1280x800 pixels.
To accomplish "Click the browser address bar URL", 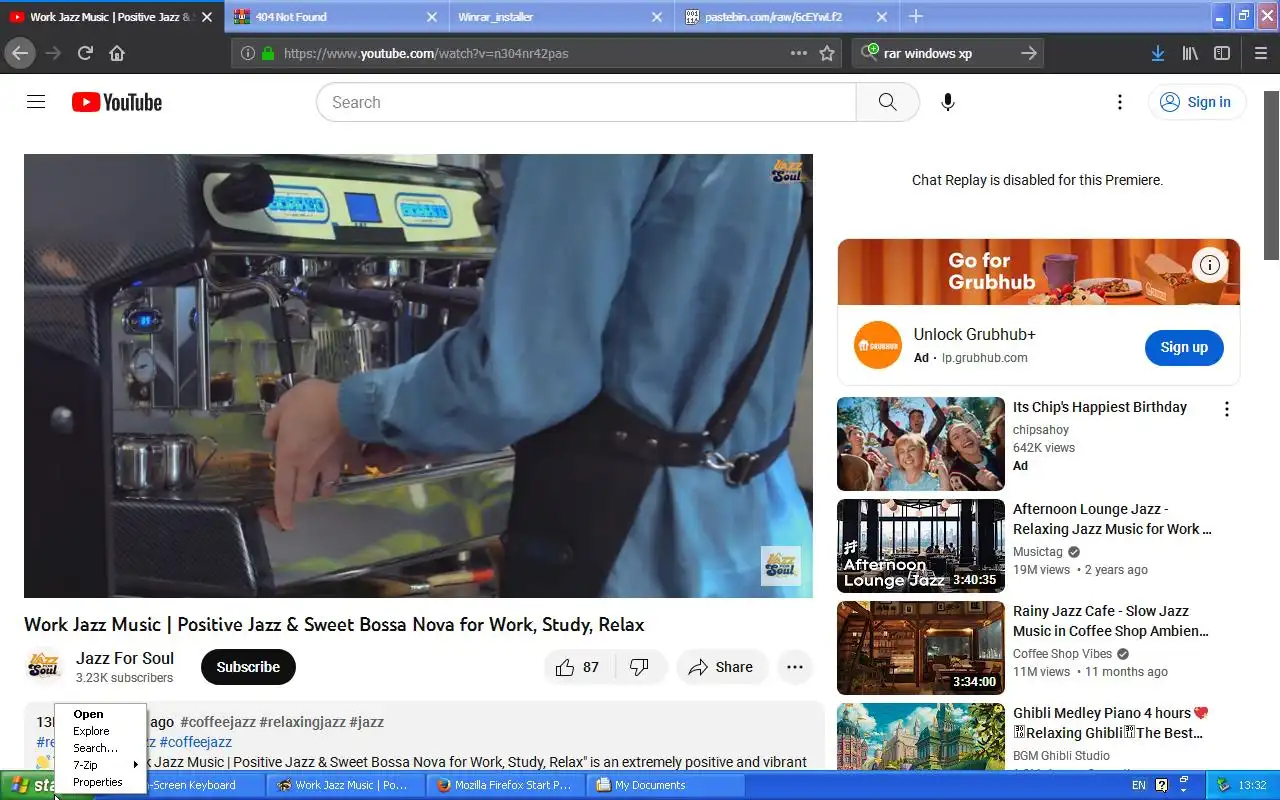I will (x=426, y=53).
